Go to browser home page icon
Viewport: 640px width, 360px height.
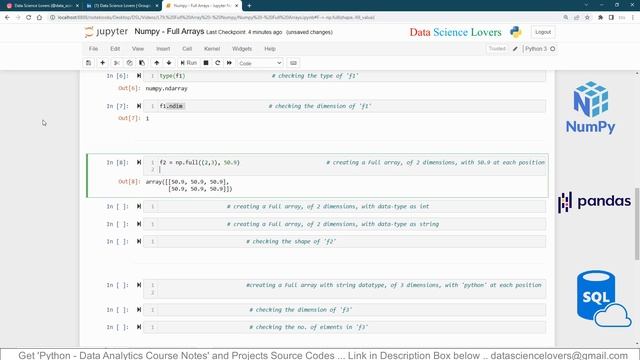coord(39,18)
